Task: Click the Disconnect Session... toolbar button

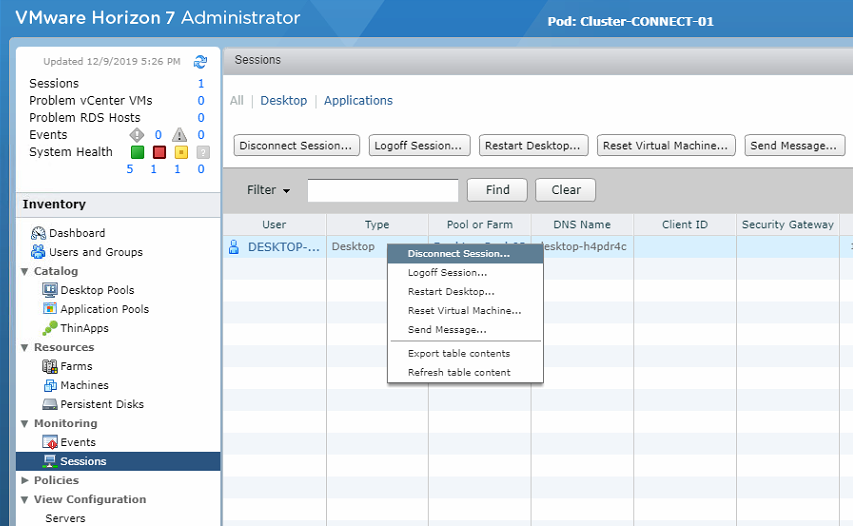Action: (x=296, y=146)
